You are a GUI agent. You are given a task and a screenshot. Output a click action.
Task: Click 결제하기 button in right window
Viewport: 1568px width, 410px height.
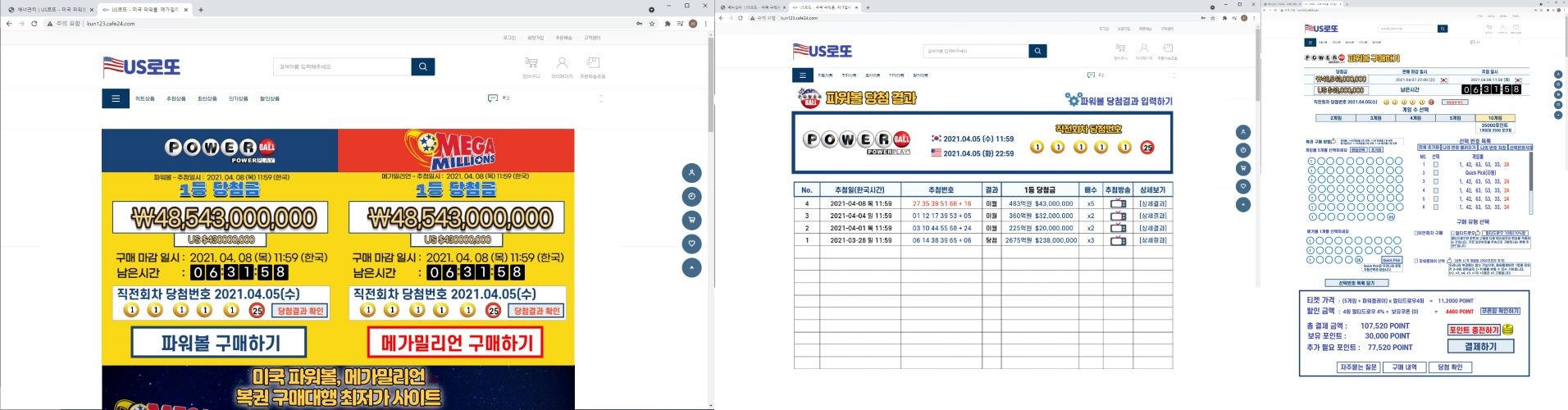tap(1480, 346)
